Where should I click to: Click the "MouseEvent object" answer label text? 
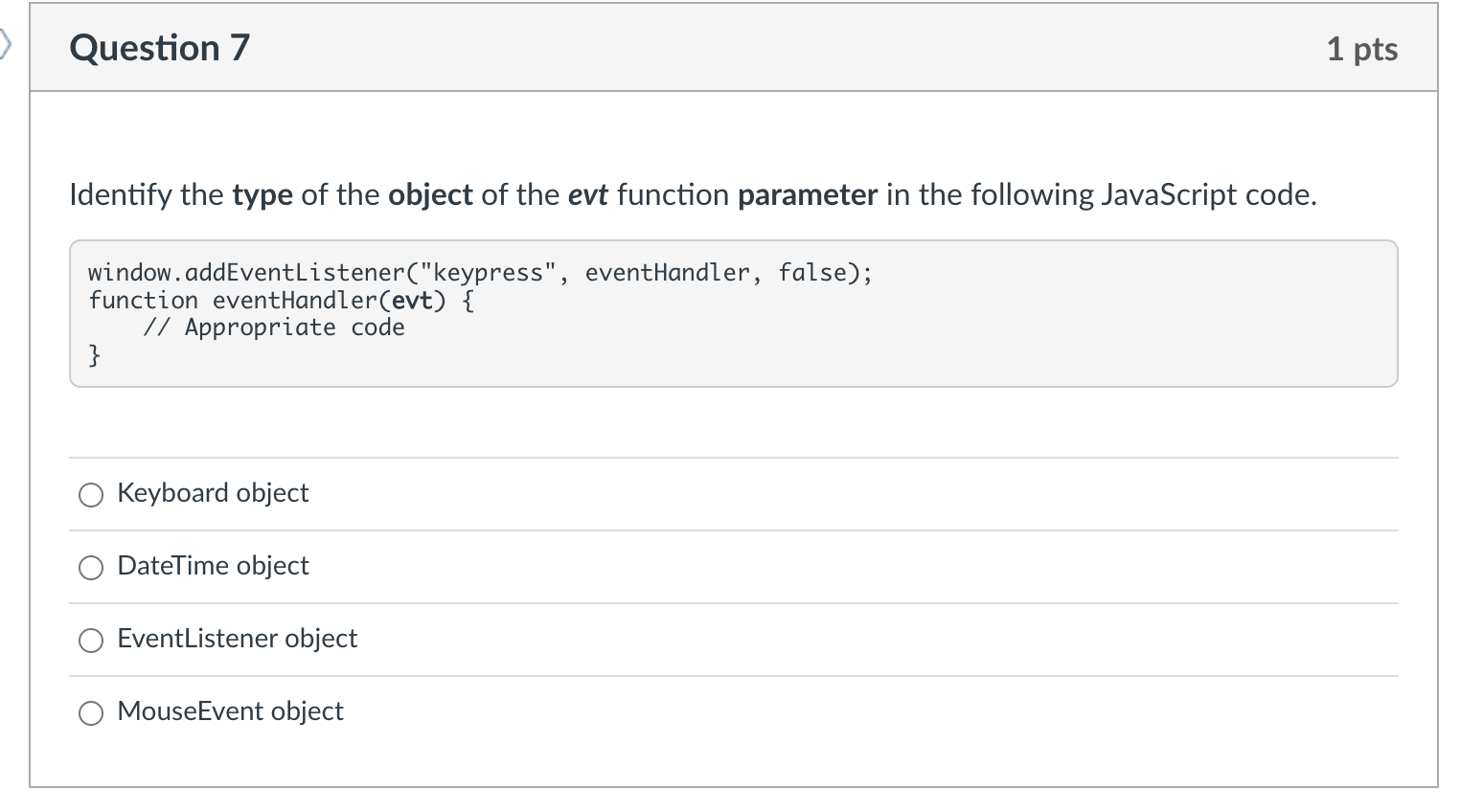(x=230, y=711)
